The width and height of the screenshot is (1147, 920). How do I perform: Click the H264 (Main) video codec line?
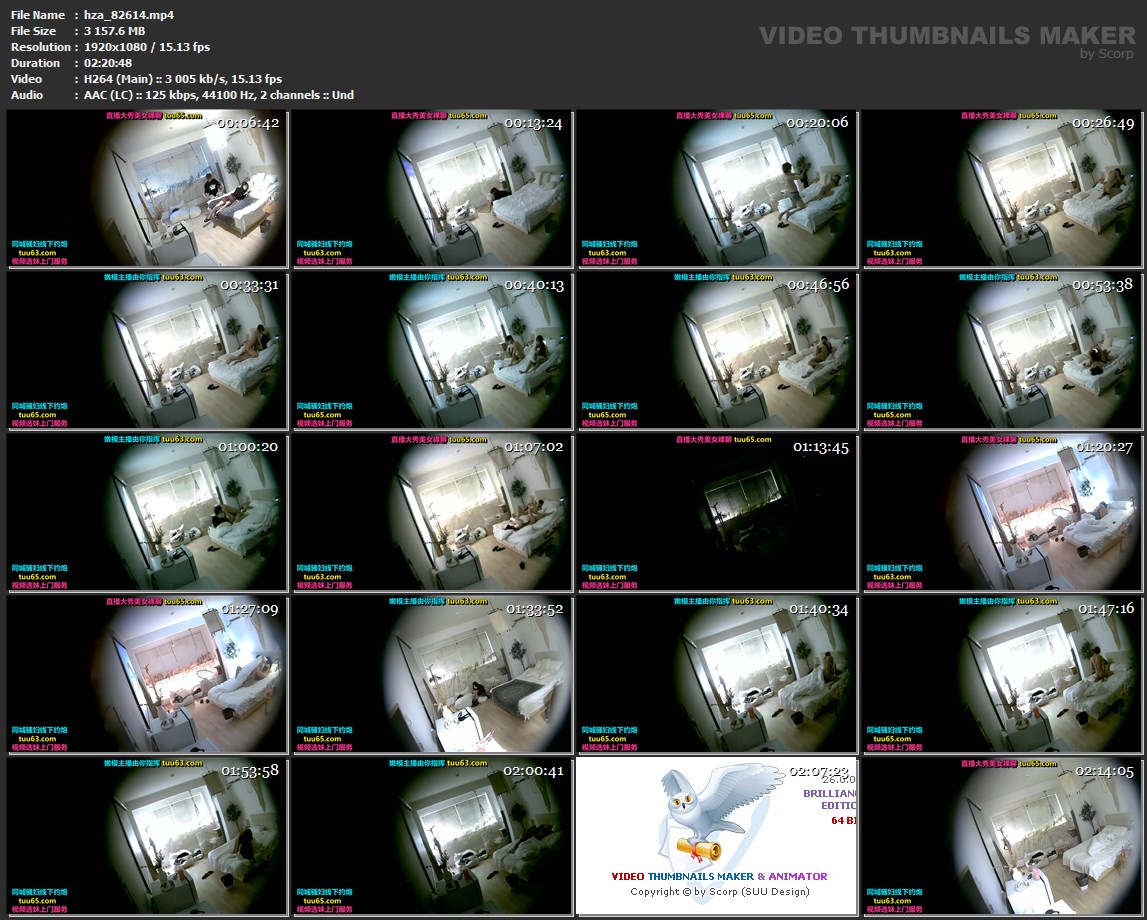[183, 79]
